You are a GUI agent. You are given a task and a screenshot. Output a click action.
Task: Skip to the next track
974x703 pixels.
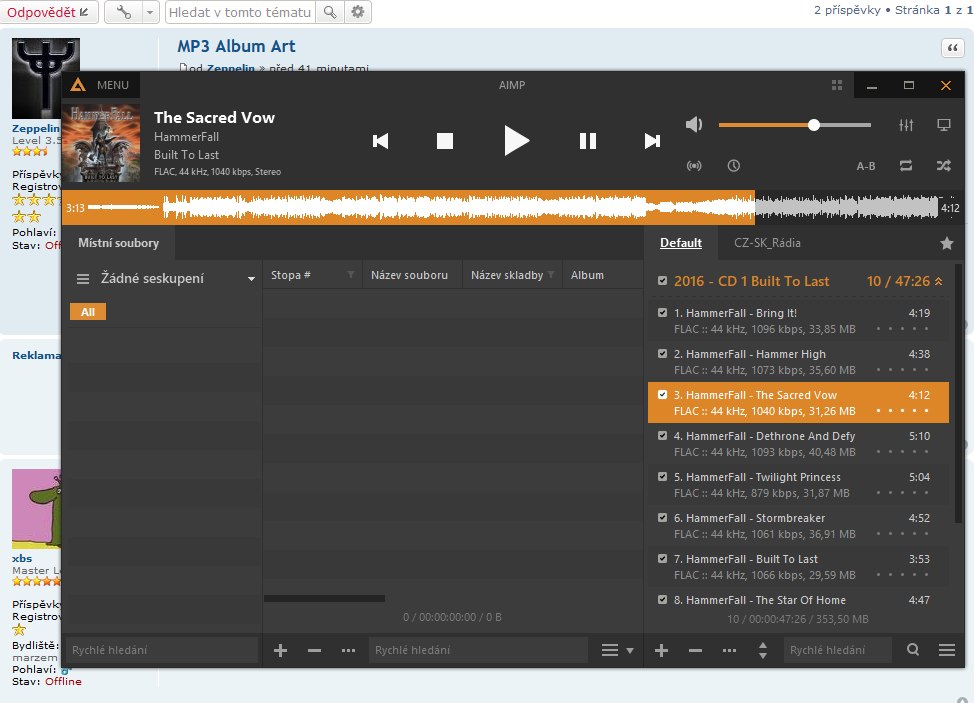coord(652,141)
